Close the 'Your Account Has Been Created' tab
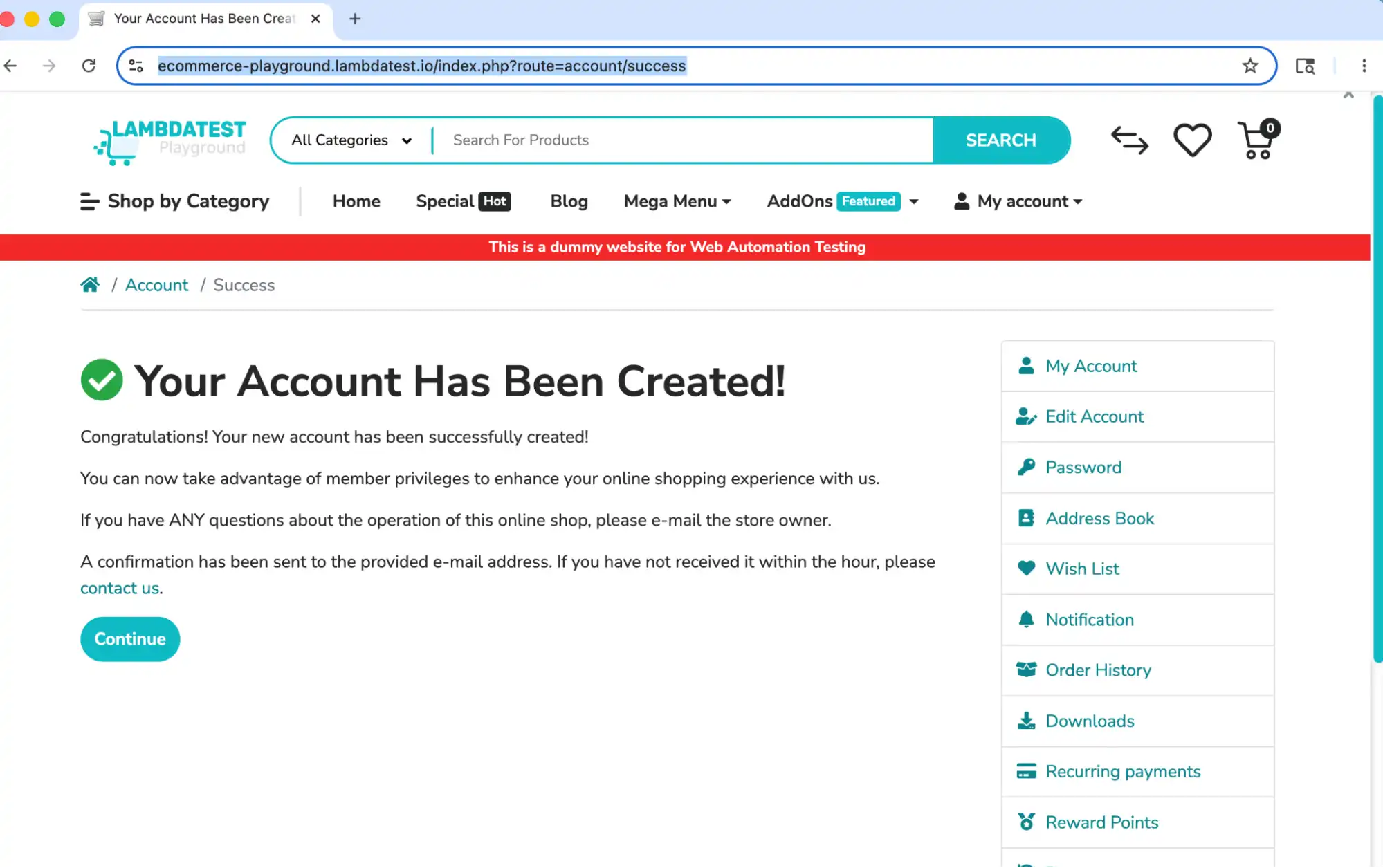Image resolution: width=1383 pixels, height=868 pixels. (315, 19)
